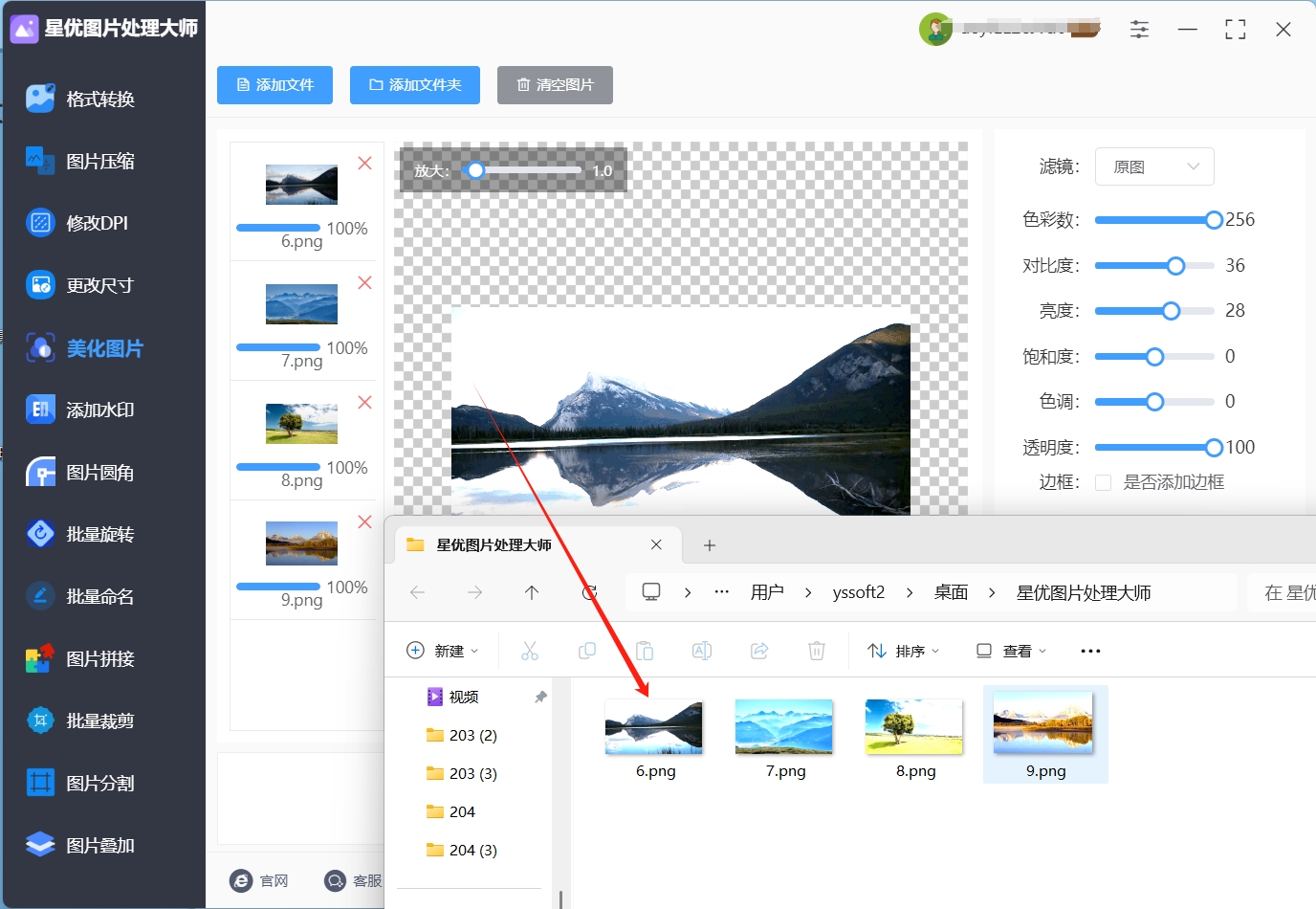The image size is (1316, 909).
Task: Select the 9.png thumbnail in image list
Action: pyautogui.click(x=301, y=543)
